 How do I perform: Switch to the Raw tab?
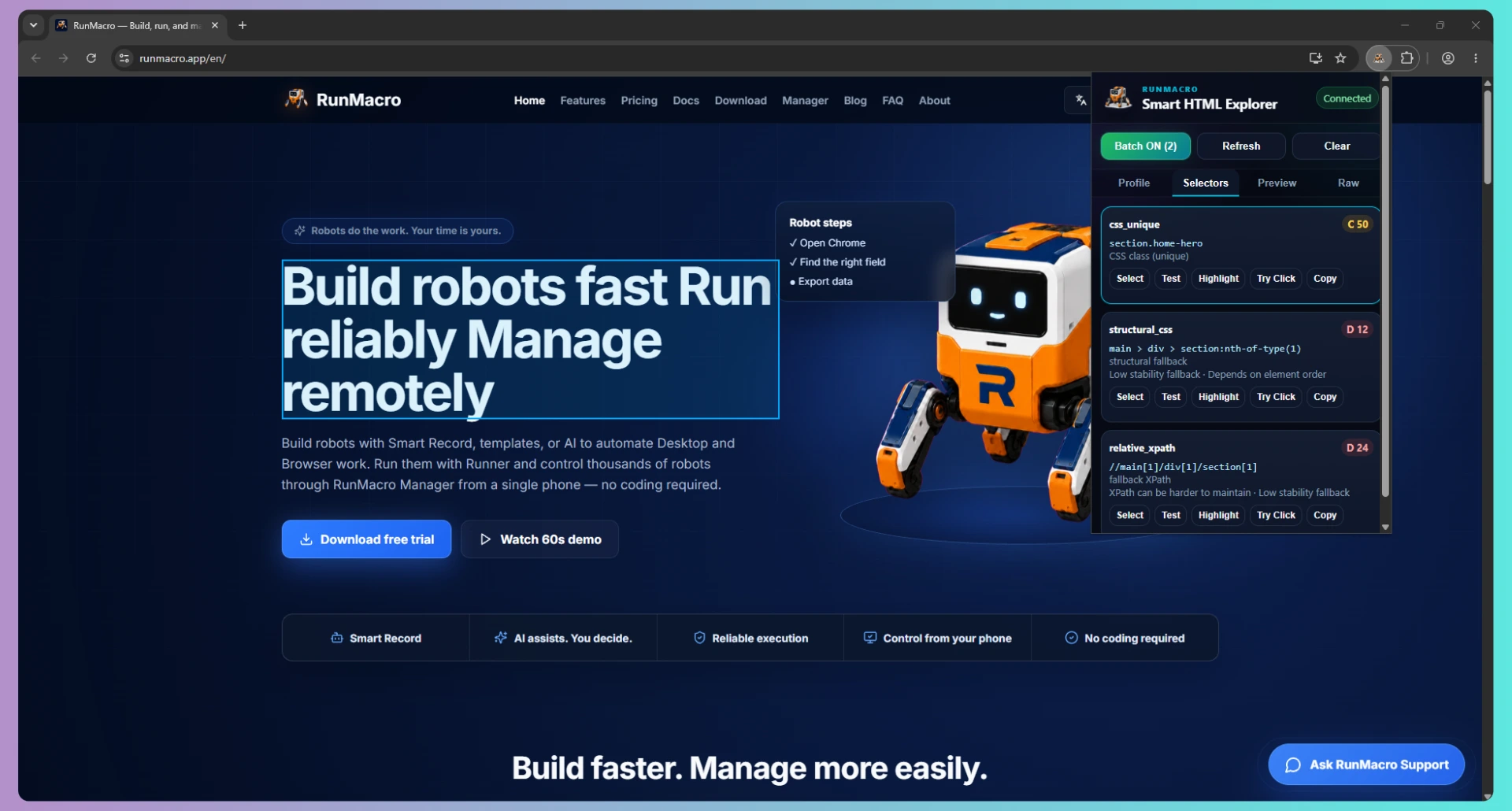(x=1348, y=183)
